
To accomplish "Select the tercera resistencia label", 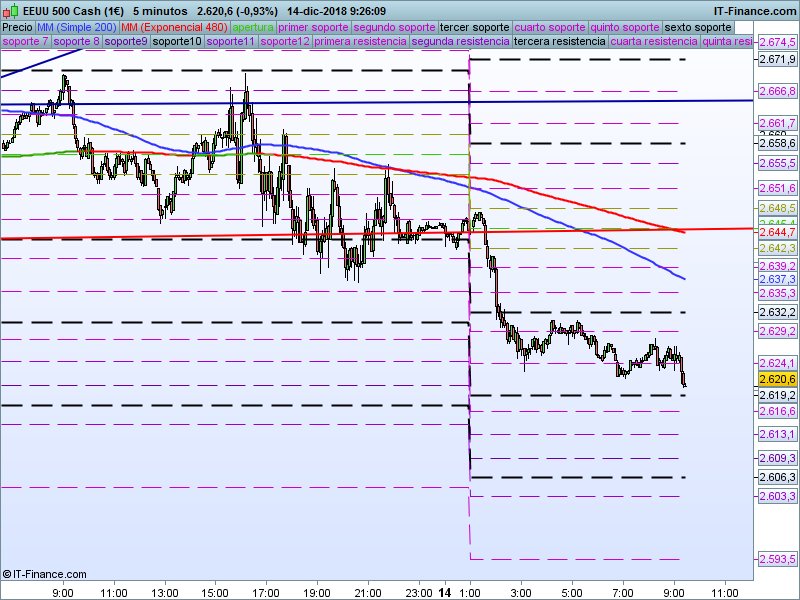I will [x=560, y=42].
